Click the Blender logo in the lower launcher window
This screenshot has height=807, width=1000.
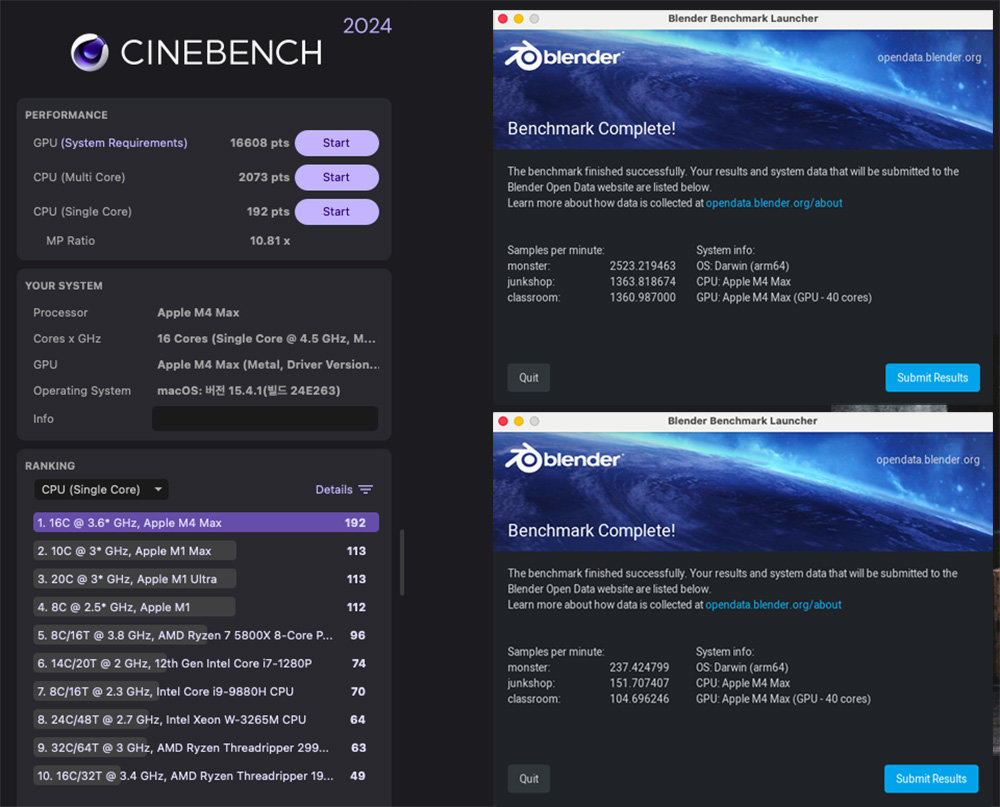564,459
